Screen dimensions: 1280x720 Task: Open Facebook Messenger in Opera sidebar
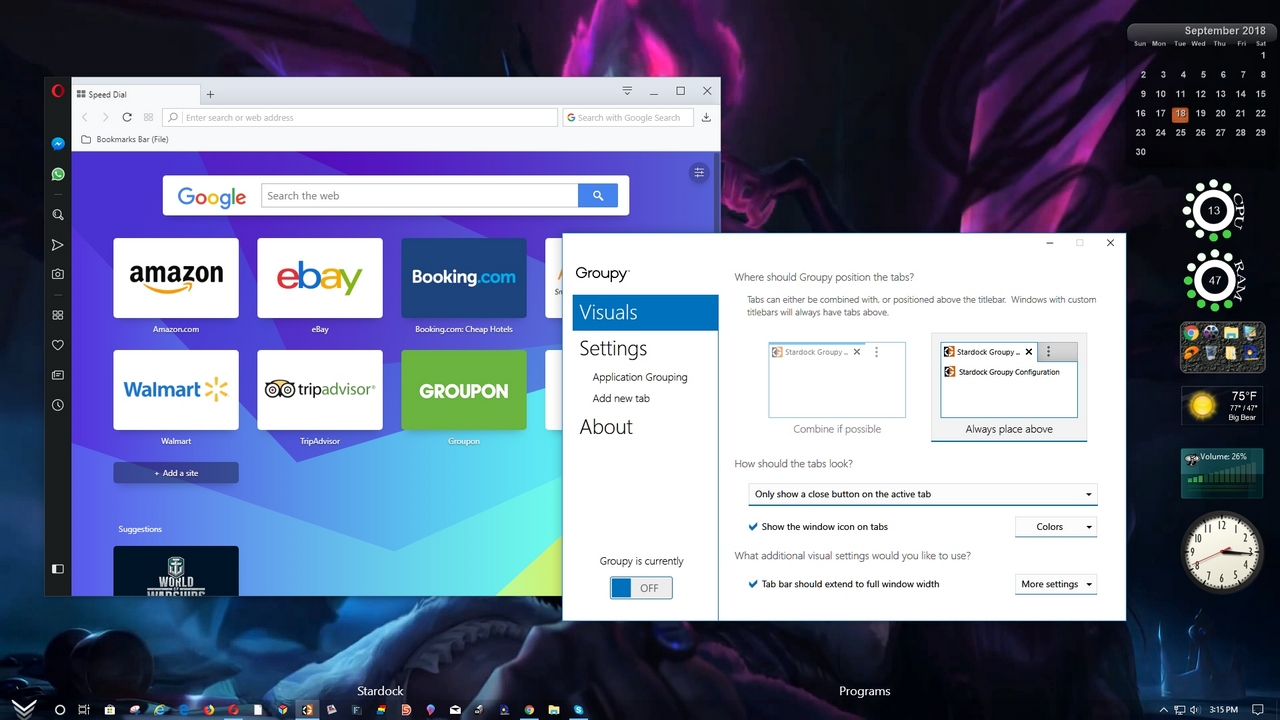coord(58,144)
